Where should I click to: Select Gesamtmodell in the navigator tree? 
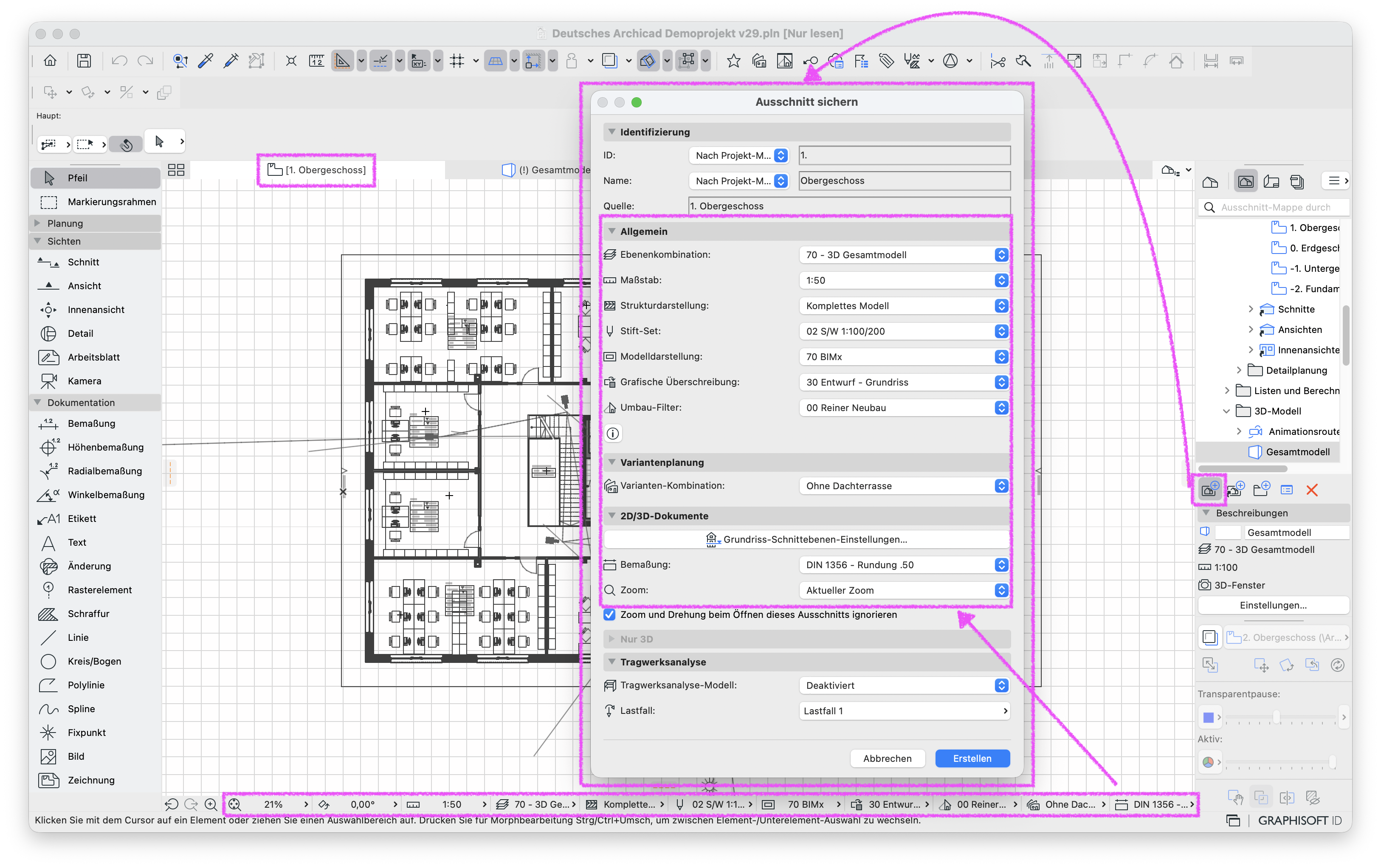[1297, 452]
